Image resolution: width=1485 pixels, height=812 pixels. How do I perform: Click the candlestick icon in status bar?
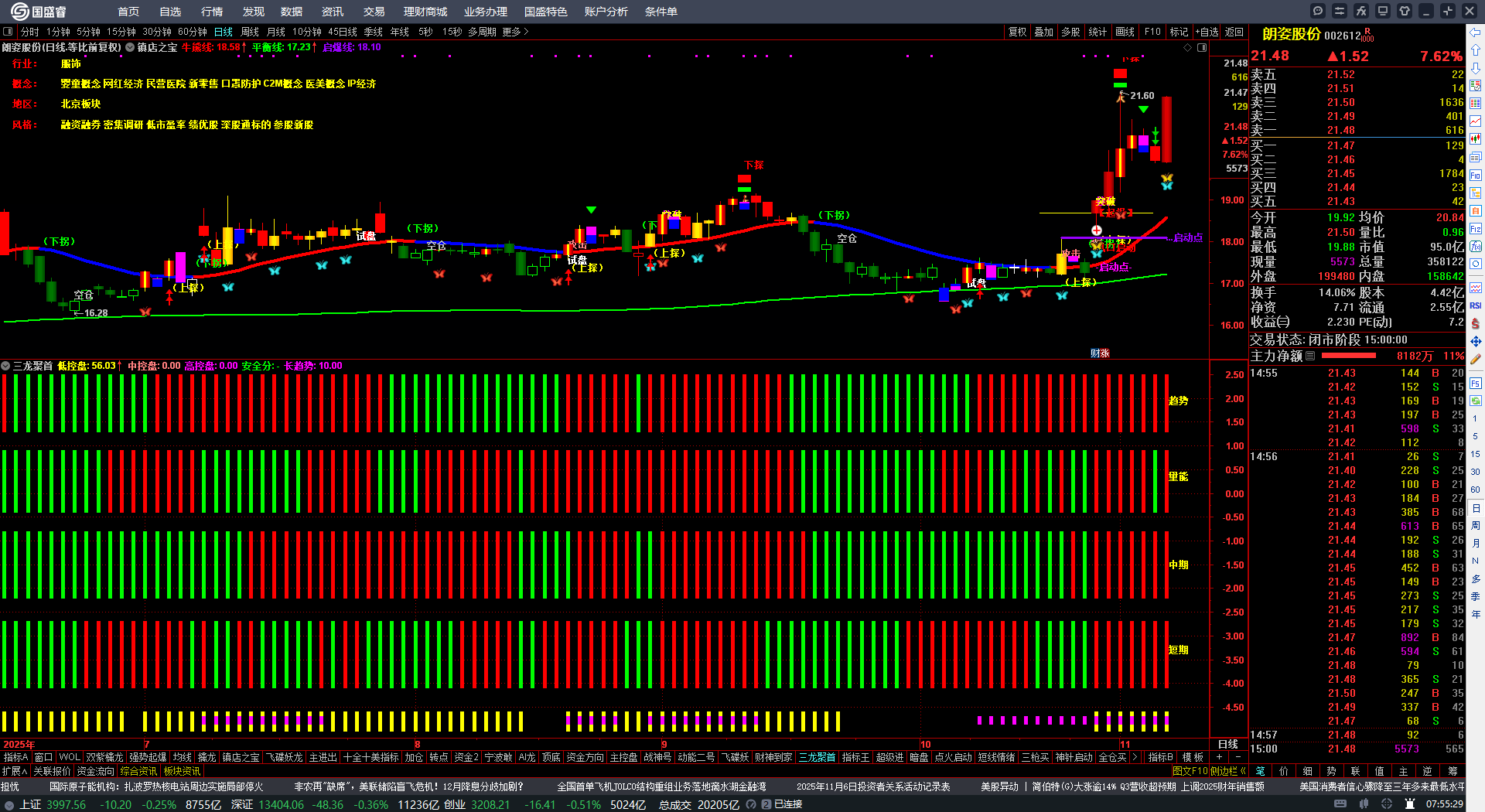(1364, 804)
